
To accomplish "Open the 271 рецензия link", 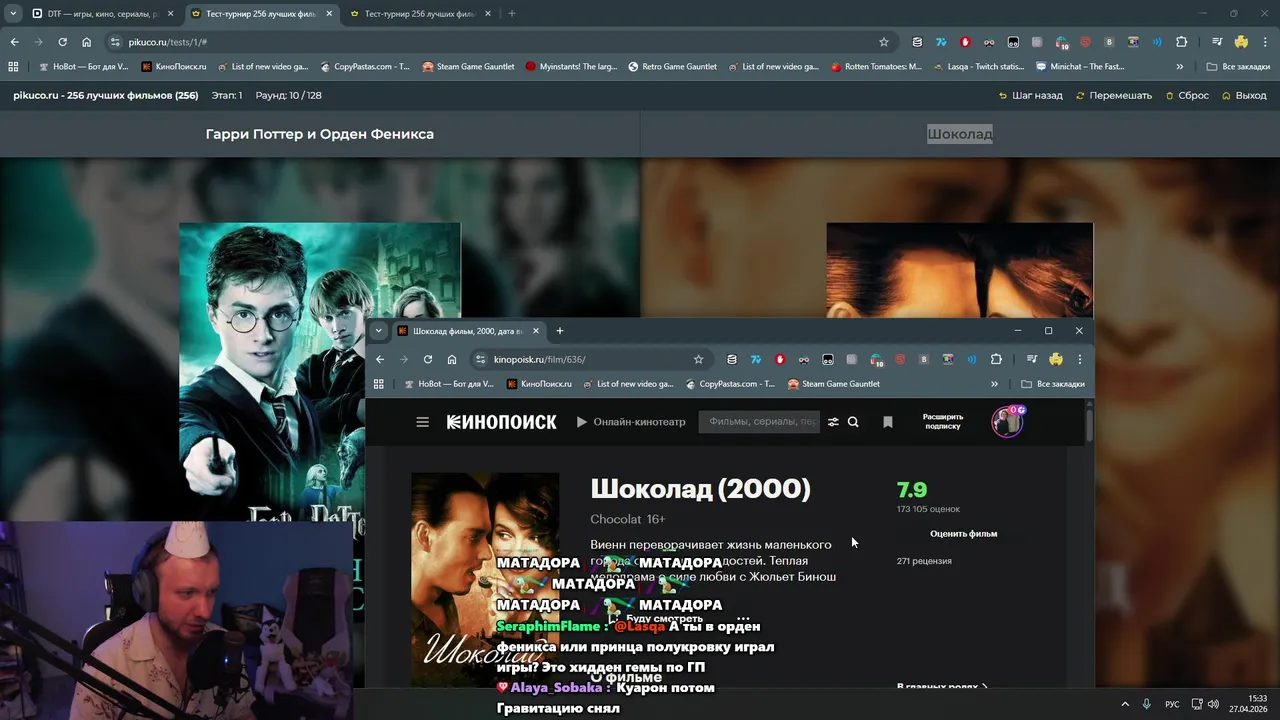I will coord(924,561).
